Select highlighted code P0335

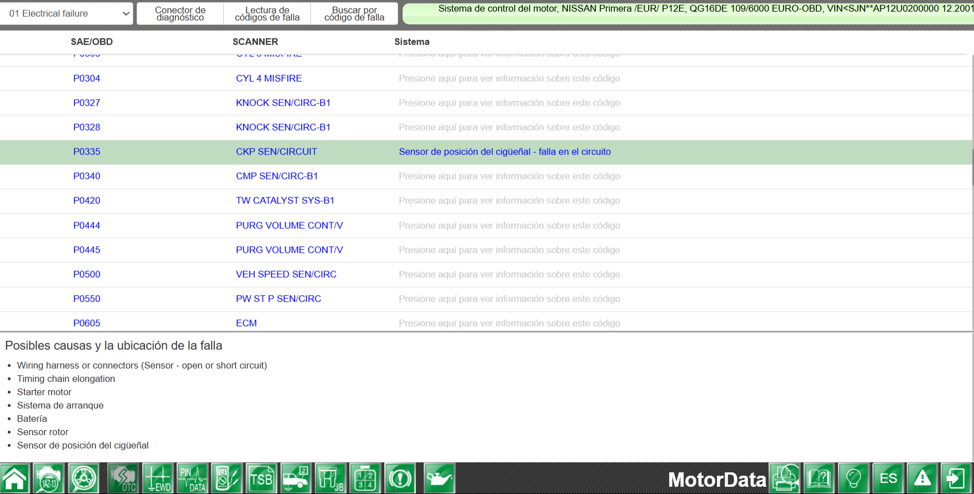click(86, 152)
